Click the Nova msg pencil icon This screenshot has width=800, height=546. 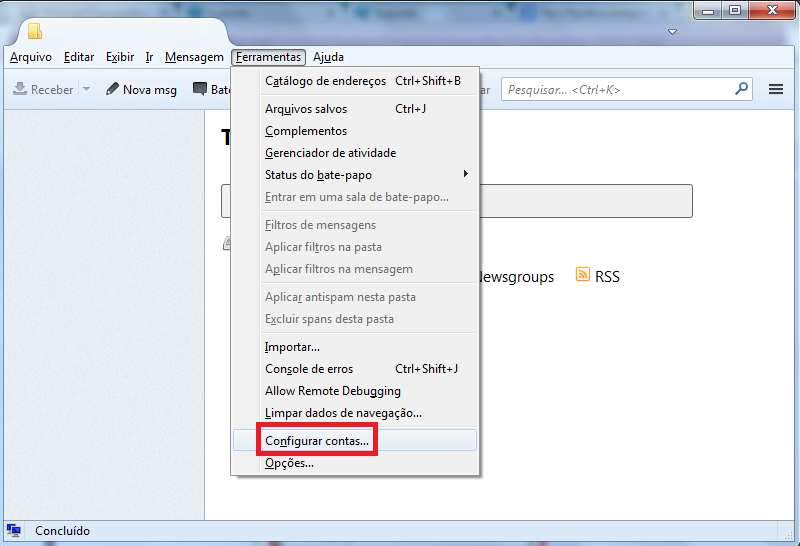[x=113, y=90]
